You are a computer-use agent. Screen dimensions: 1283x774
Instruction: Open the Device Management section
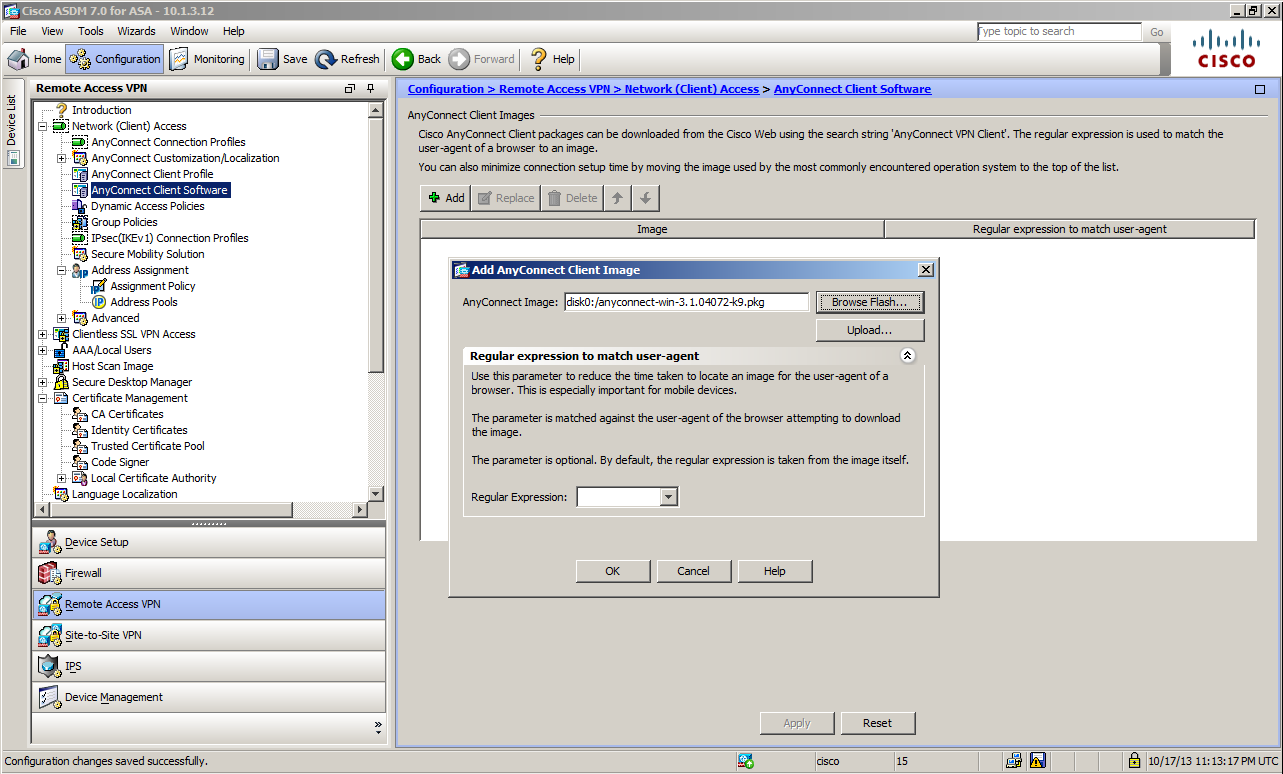click(209, 697)
